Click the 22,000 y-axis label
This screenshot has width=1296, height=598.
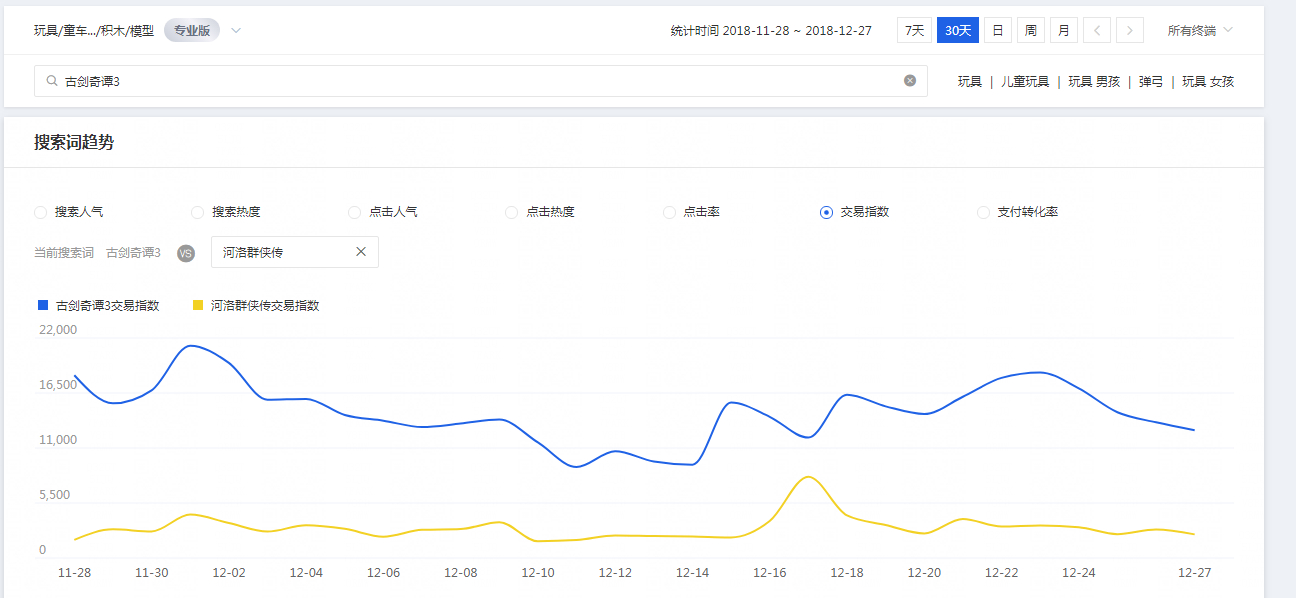(58, 330)
